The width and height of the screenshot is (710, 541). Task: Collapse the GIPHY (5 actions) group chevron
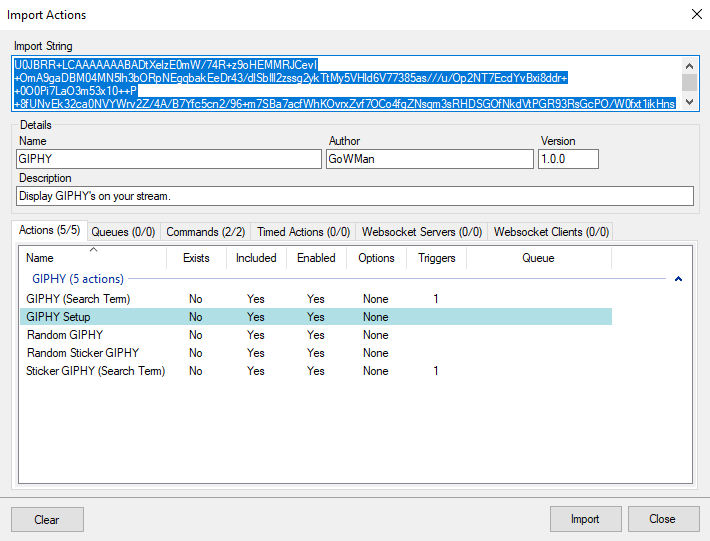coord(678,279)
